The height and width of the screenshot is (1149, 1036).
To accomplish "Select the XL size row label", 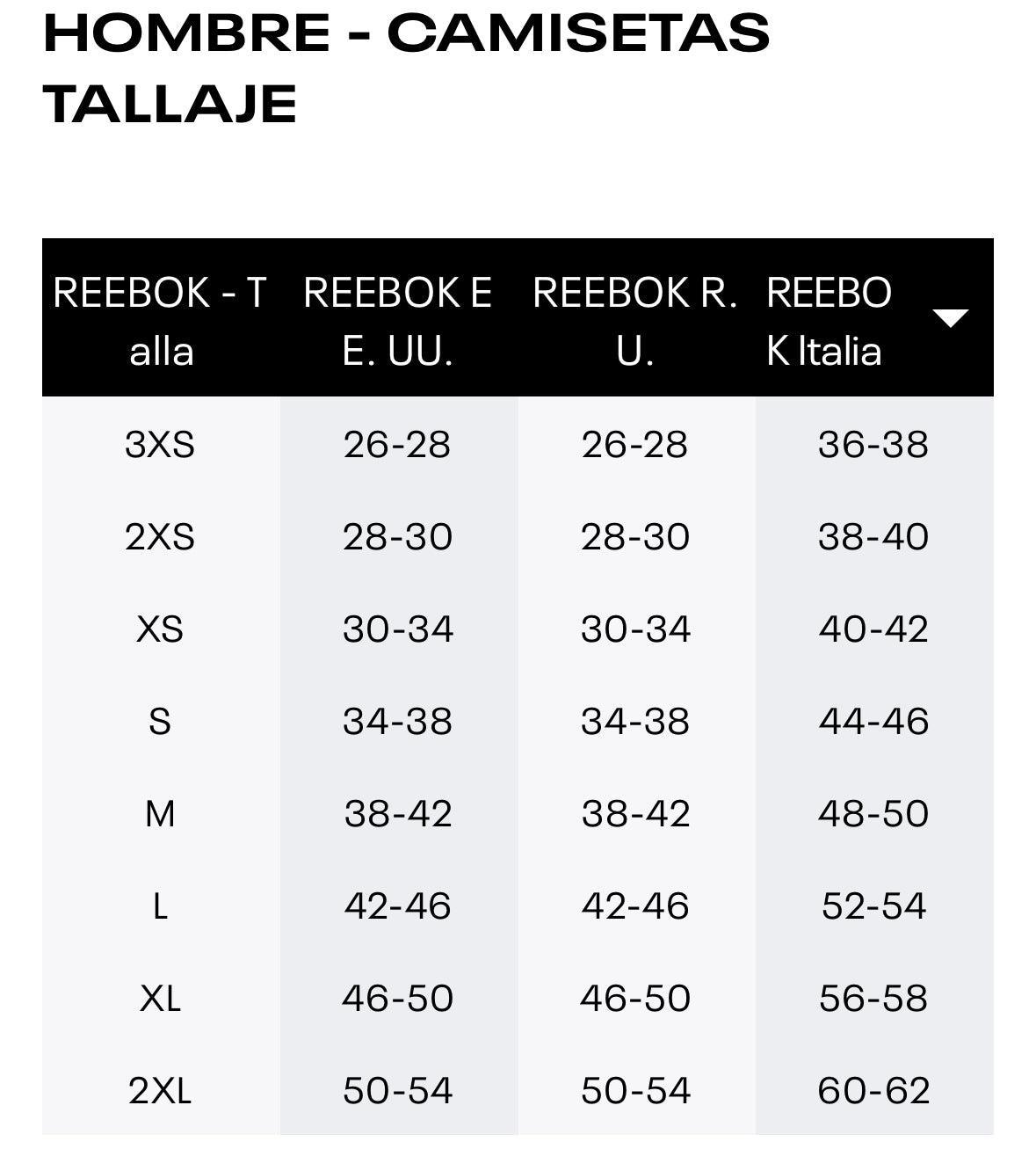I will click(160, 999).
